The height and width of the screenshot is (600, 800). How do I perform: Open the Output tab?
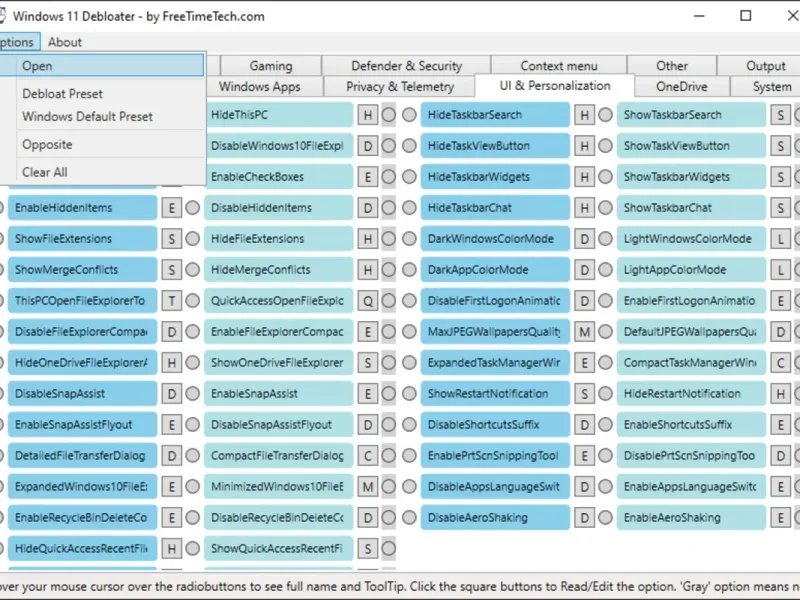(760, 66)
